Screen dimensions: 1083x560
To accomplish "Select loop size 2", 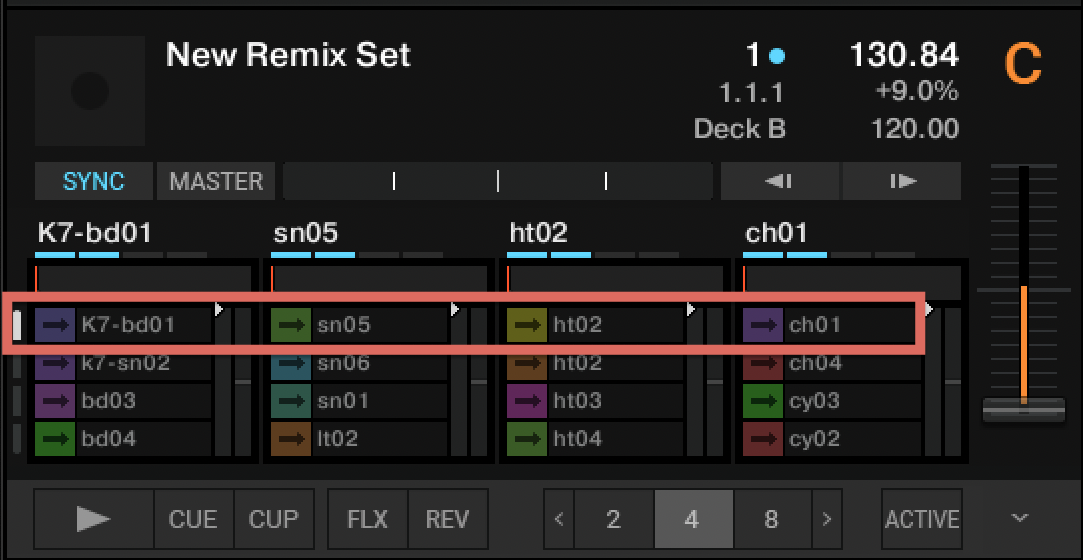I will [613, 519].
